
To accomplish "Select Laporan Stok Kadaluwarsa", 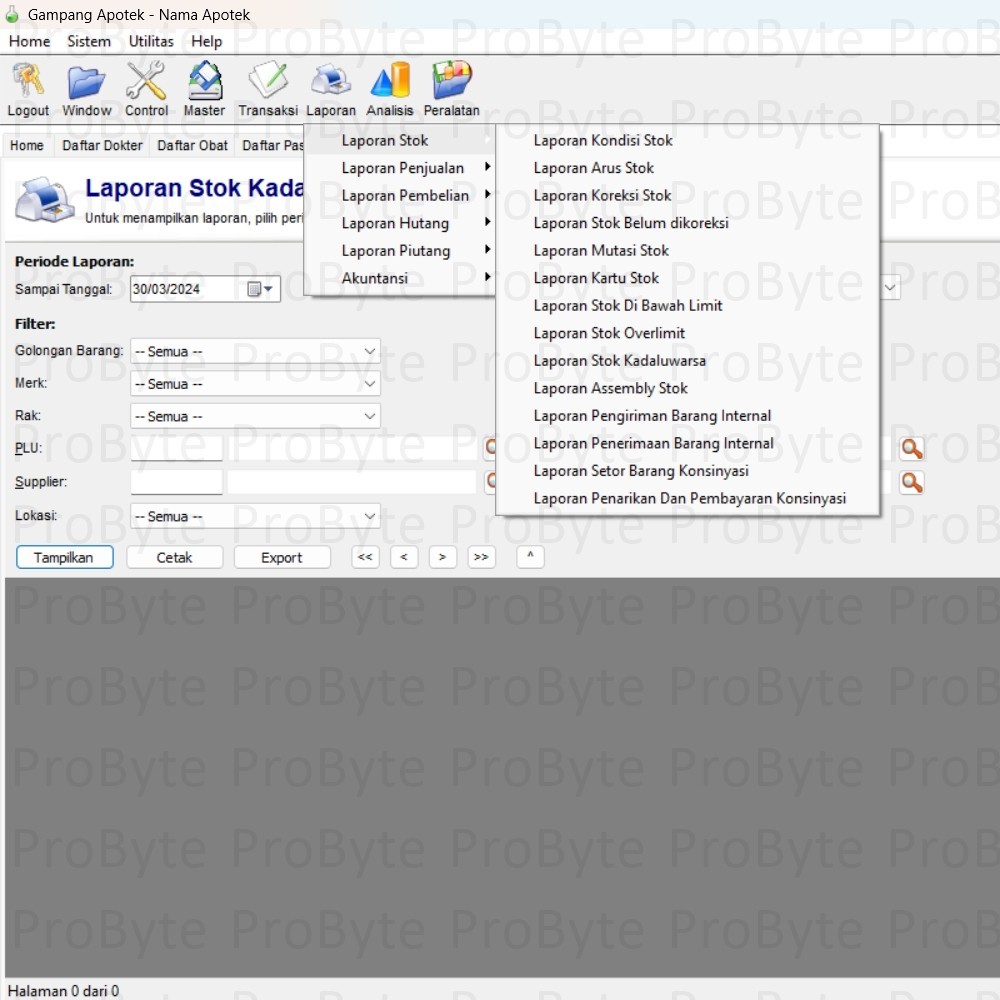I will [688, 360].
